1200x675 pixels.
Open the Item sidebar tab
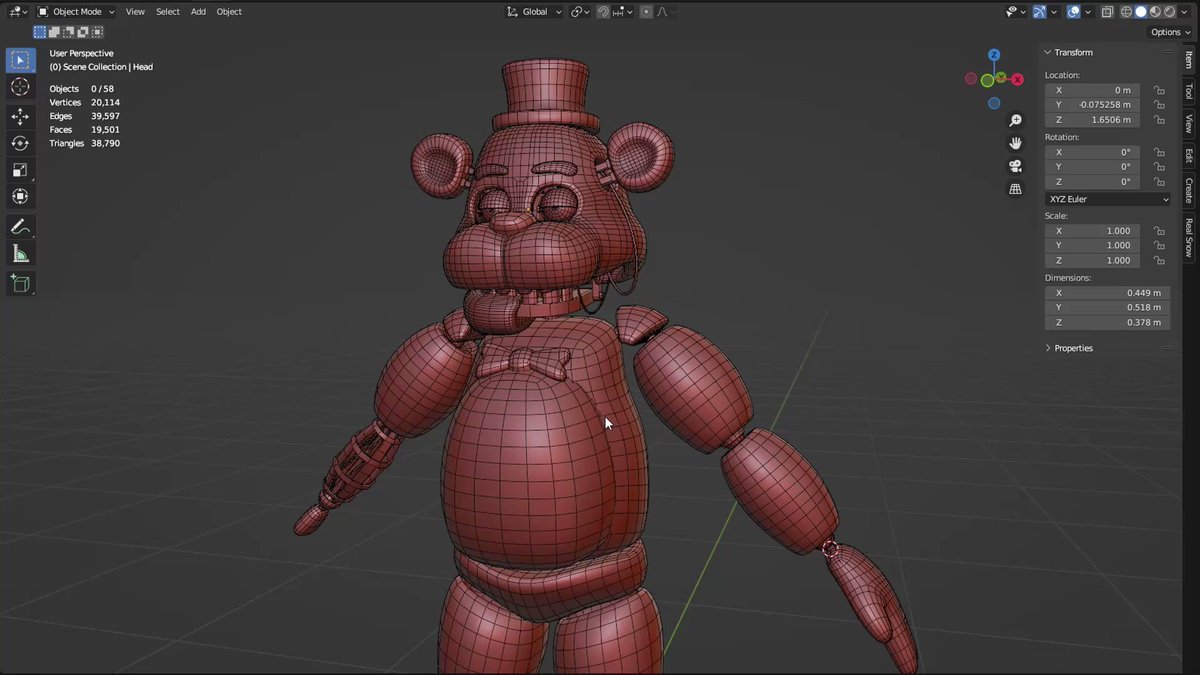point(1189,61)
